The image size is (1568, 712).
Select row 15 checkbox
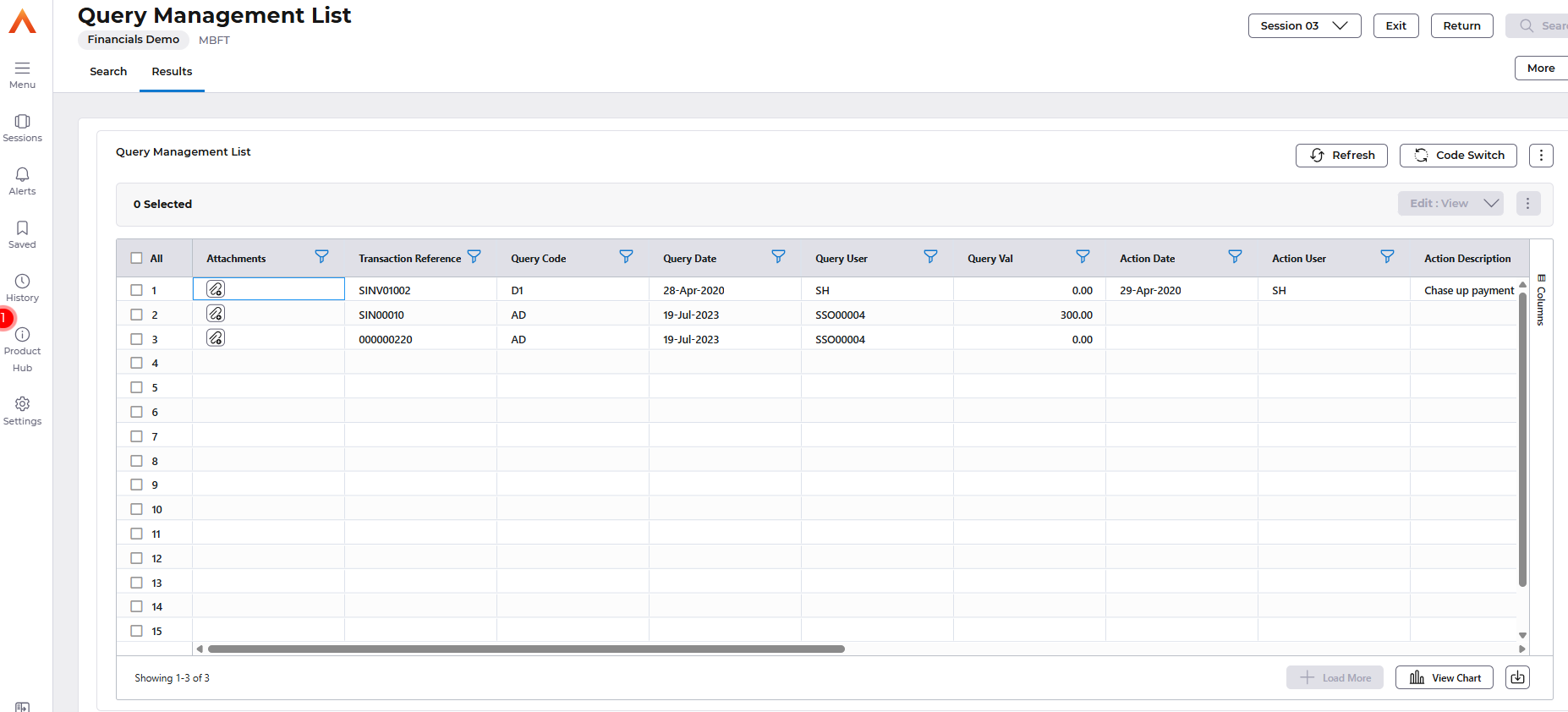tap(136, 631)
